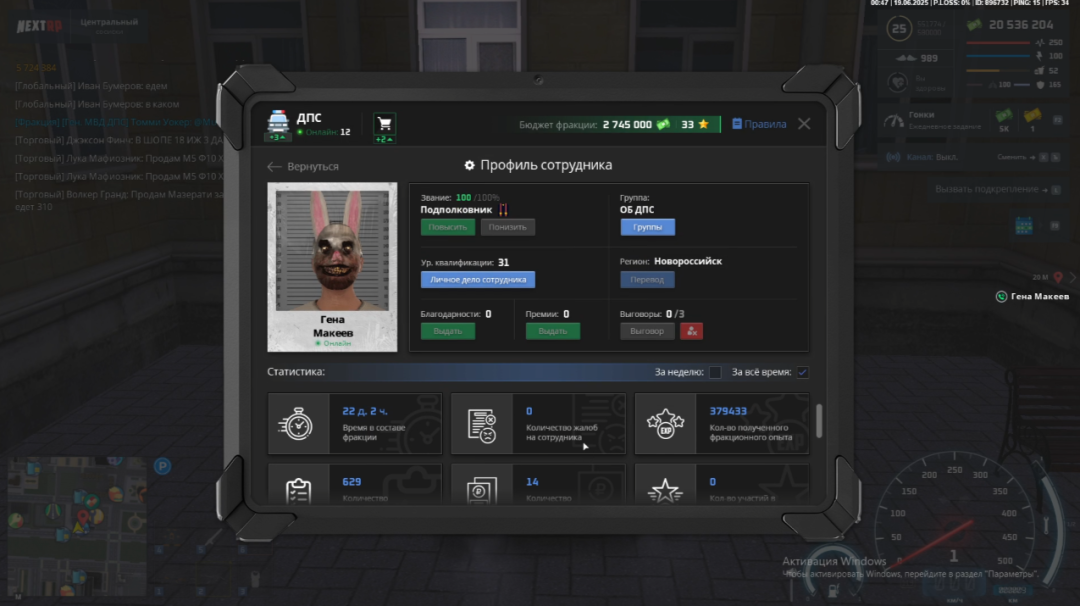The height and width of the screenshot is (606, 1080).
Task: Click the red remove-reprimand icon button
Action: (x=691, y=331)
